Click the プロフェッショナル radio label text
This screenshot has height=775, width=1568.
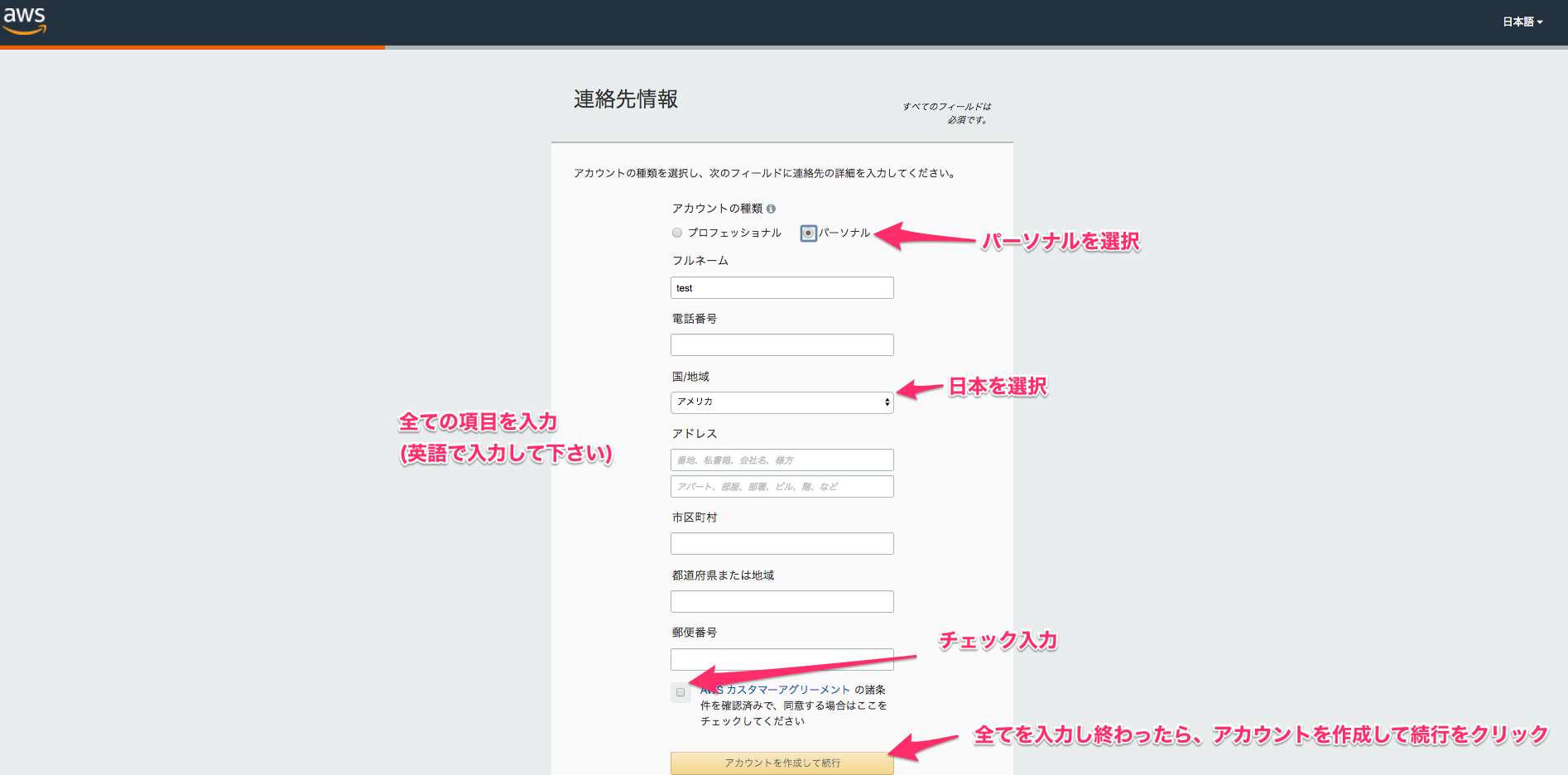pyautogui.click(x=734, y=233)
